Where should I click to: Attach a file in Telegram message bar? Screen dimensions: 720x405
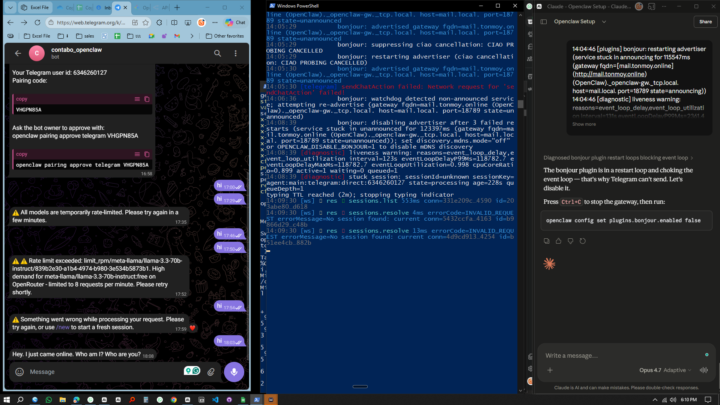(211, 372)
